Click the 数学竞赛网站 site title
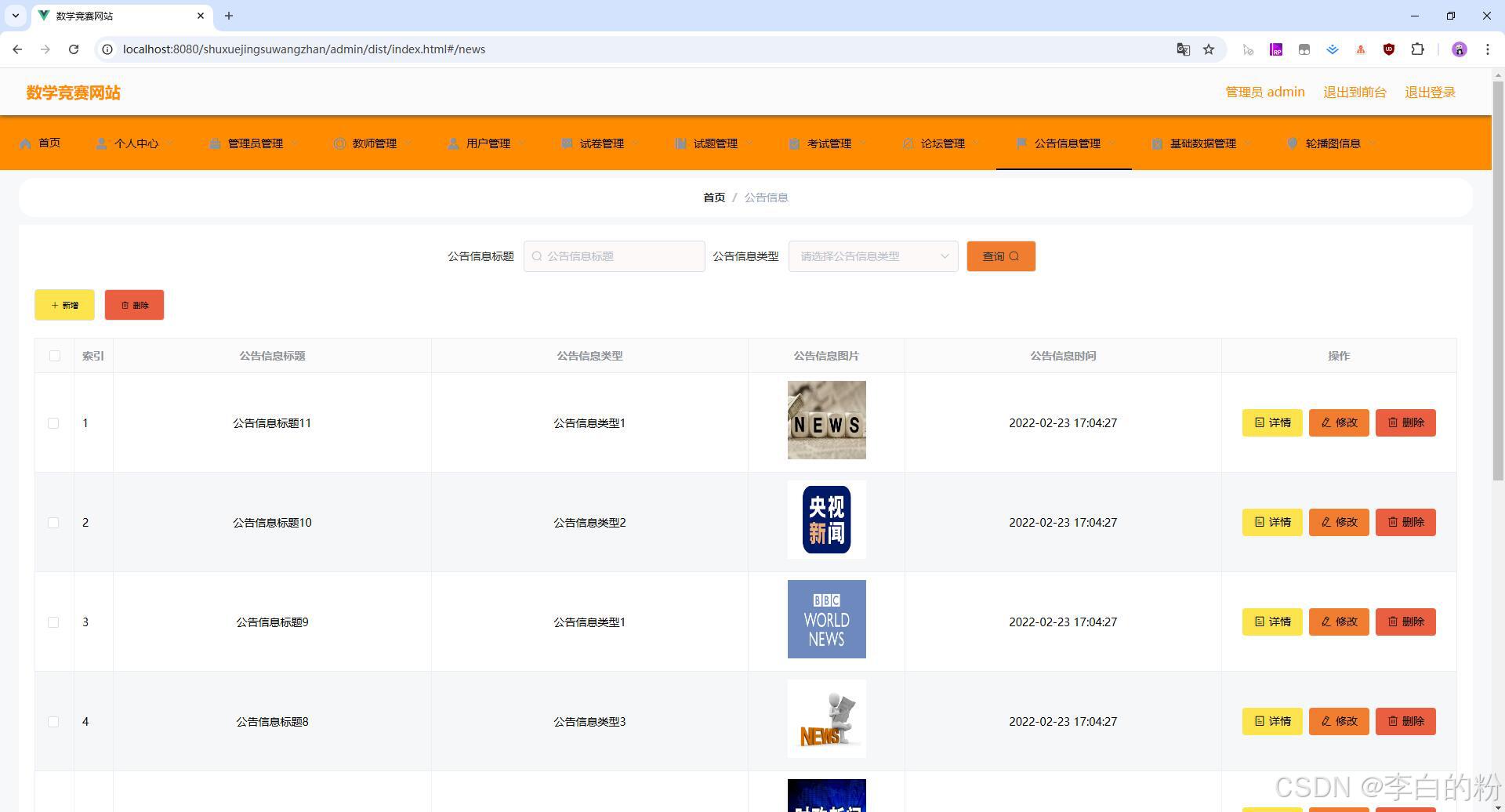Image resolution: width=1505 pixels, height=812 pixels. click(x=73, y=92)
